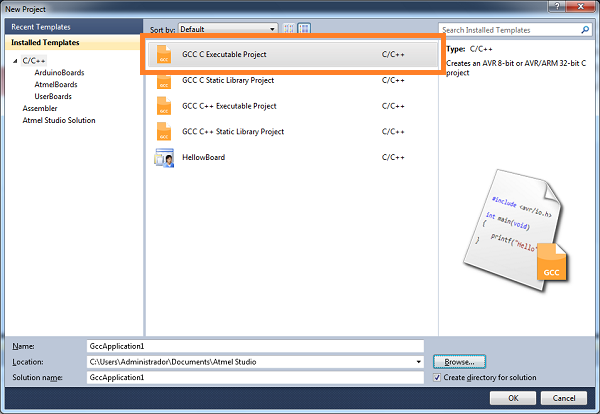This screenshot has height=414, width=600.
Task: Click the HellowBoard template icon
Action: click(164, 158)
